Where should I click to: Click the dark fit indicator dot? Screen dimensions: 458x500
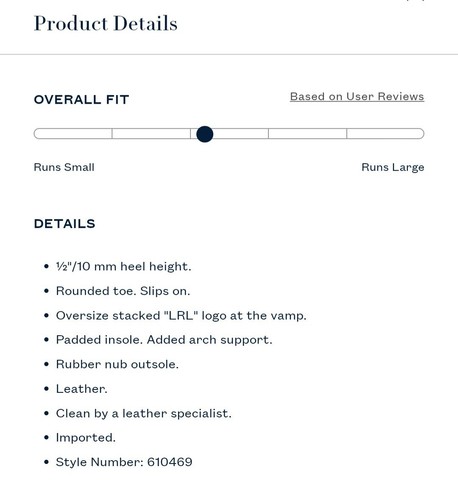click(205, 134)
